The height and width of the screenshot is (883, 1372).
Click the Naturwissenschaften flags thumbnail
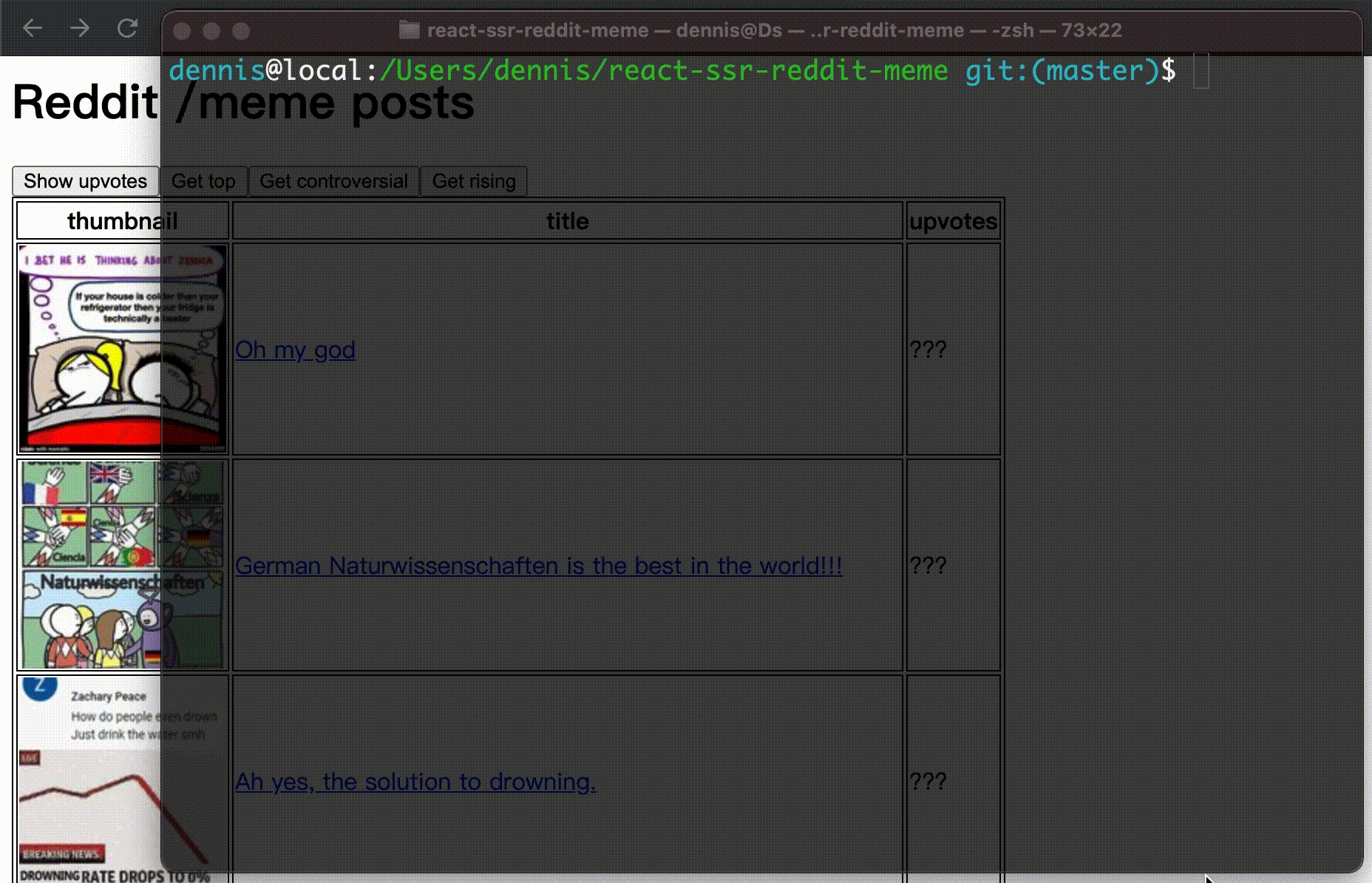(x=123, y=565)
